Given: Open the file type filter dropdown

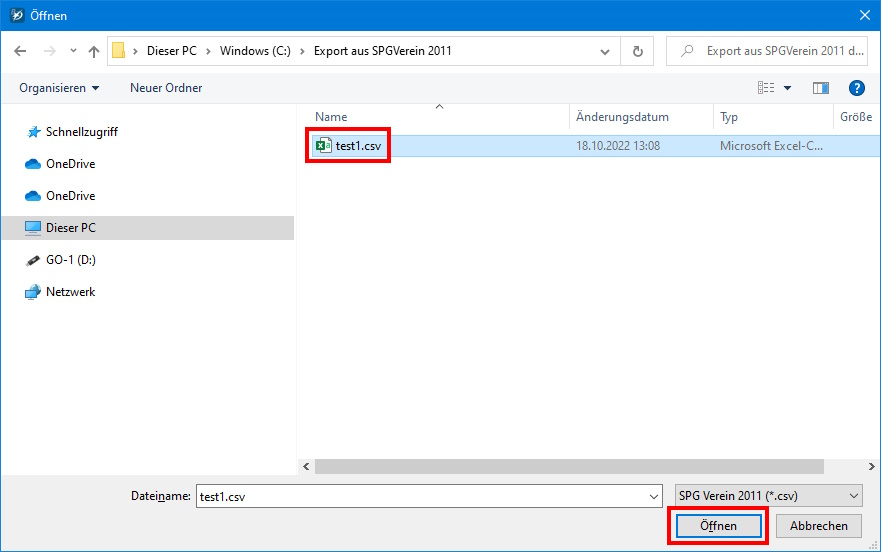Looking at the screenshot, I should click(x=768, y=496).
